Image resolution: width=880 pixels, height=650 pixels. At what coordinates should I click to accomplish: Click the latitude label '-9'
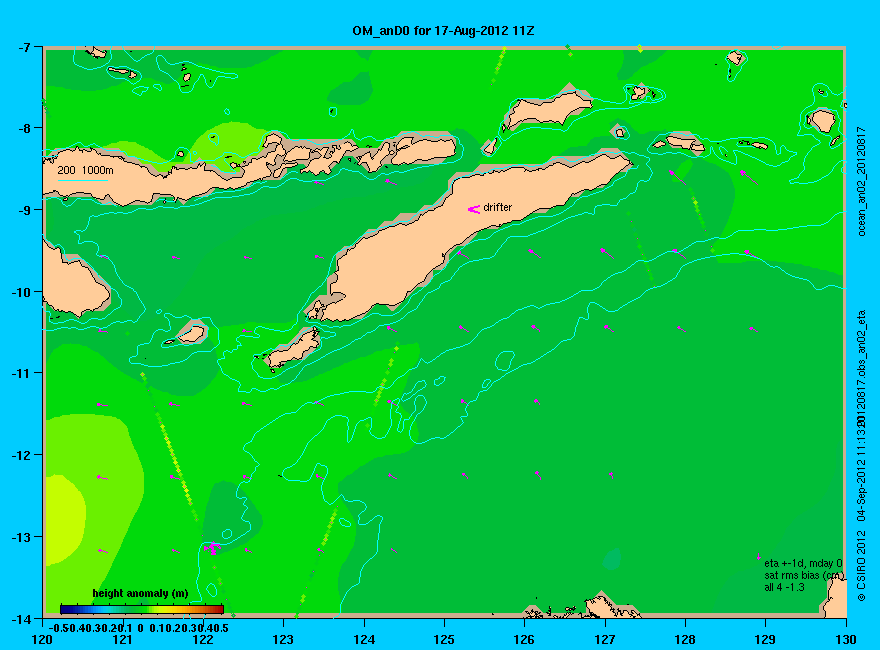[23, 210]
